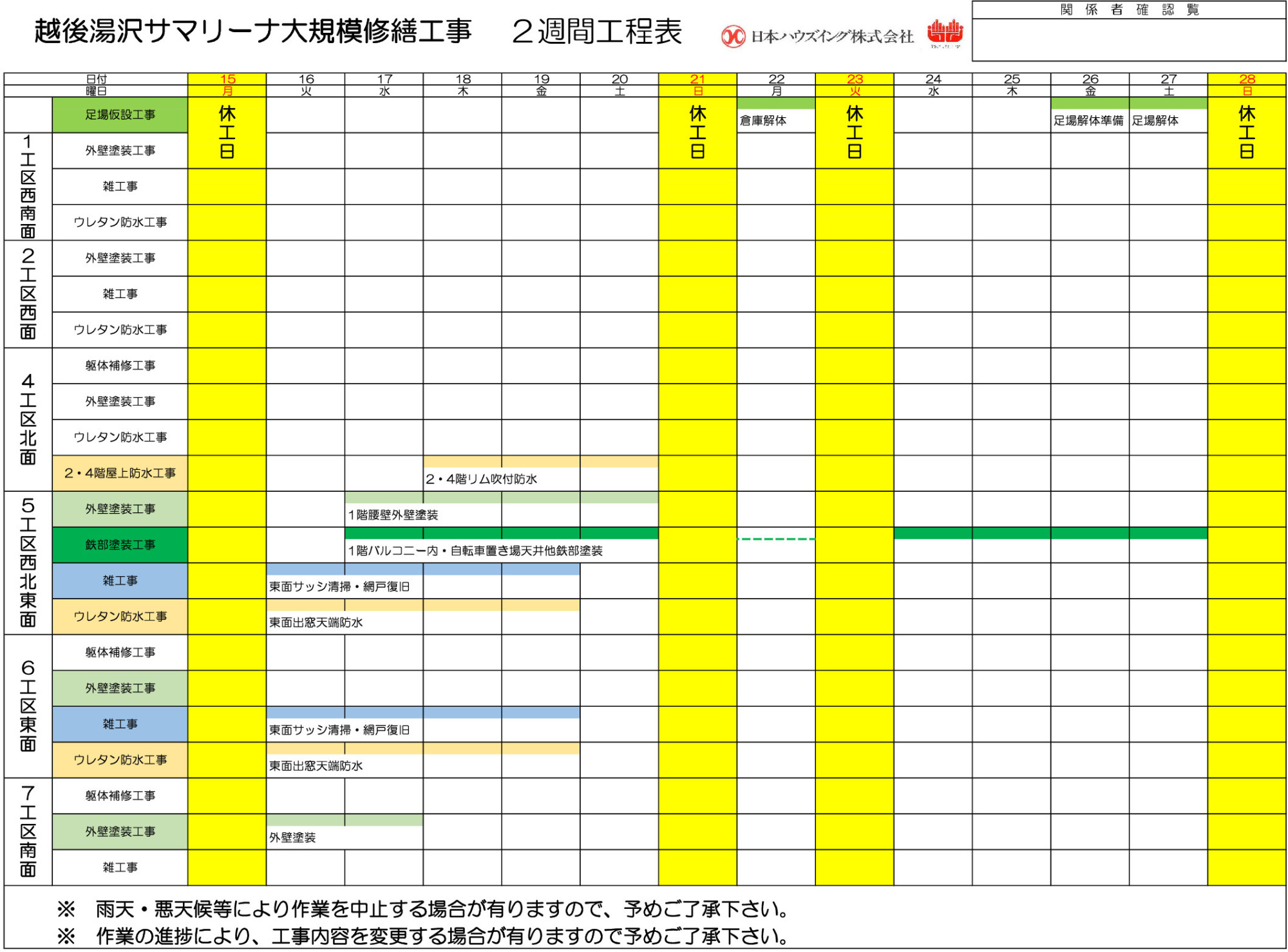Select ウレタン防水工事 in 2工区西面
Screen dimensions: 1288x952
tap(120, 330)
